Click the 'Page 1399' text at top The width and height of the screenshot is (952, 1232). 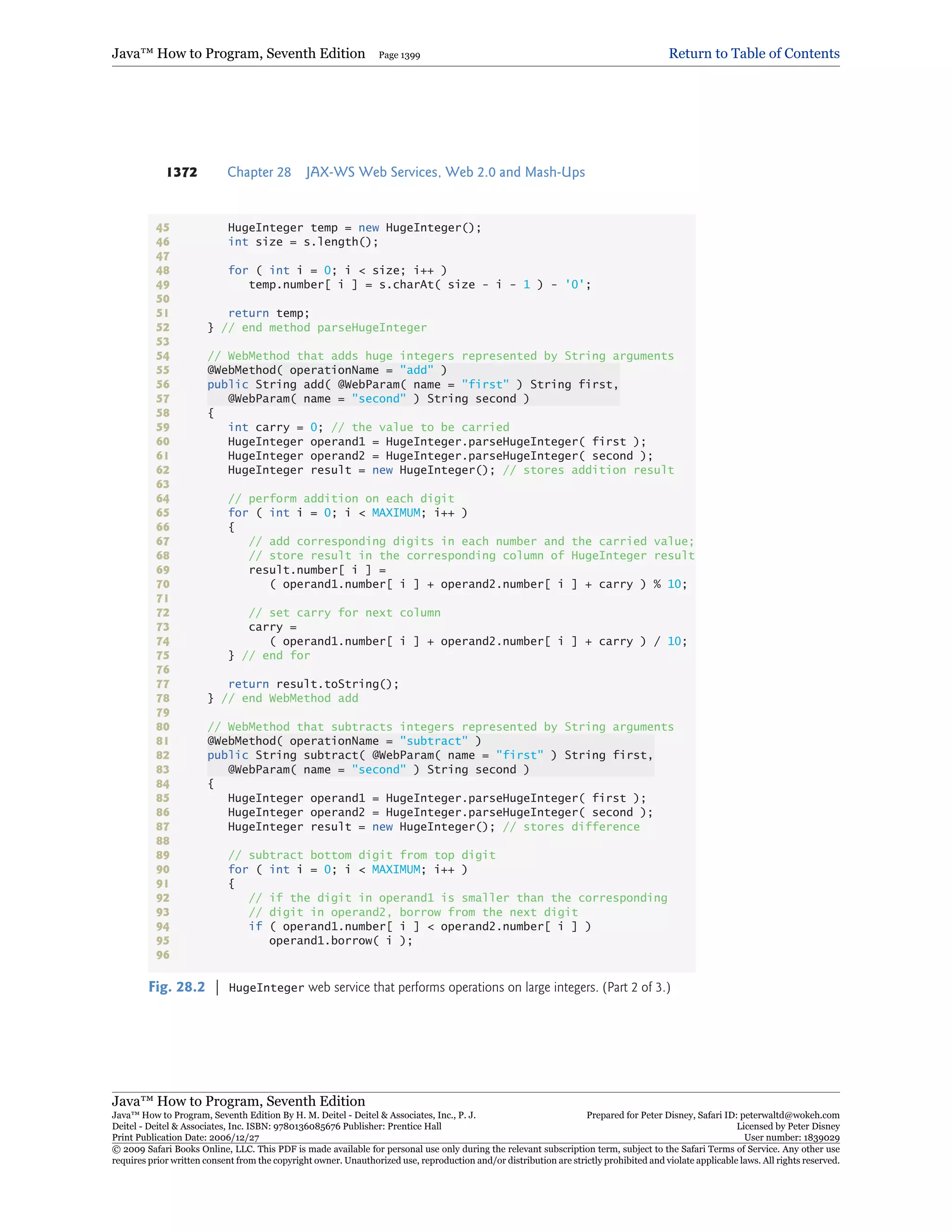(x=399, y=55)
